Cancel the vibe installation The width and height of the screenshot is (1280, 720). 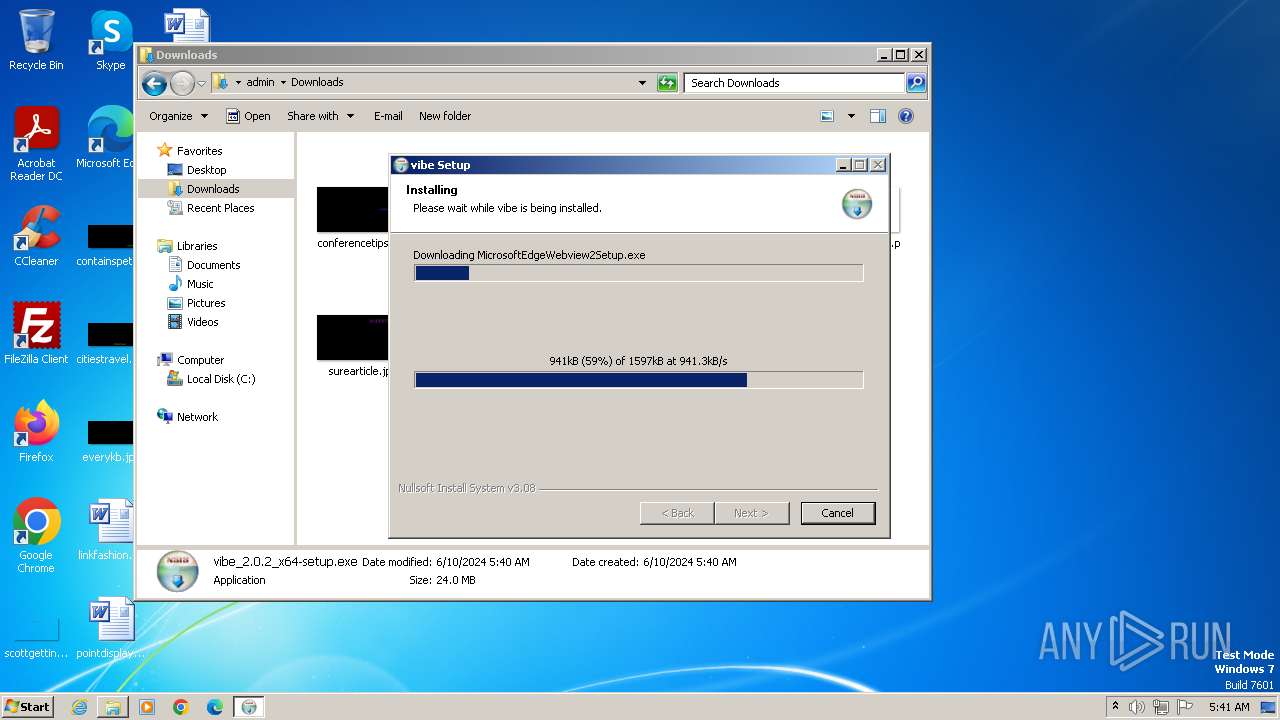(838, 513)
